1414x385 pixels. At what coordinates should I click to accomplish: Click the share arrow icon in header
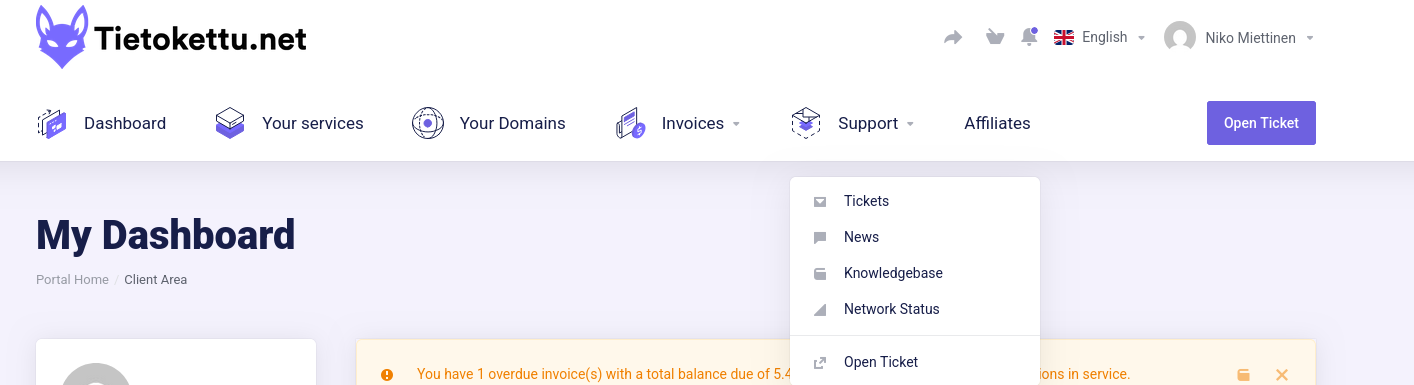pos(953,38)
